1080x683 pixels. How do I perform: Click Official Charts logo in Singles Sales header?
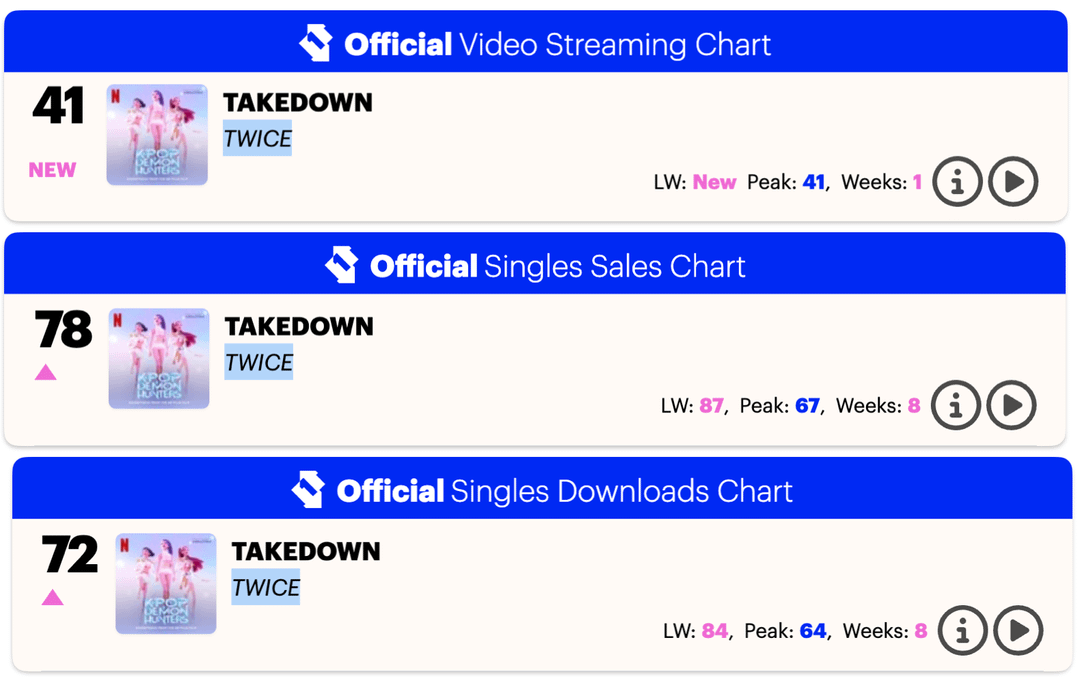[341, 266]
